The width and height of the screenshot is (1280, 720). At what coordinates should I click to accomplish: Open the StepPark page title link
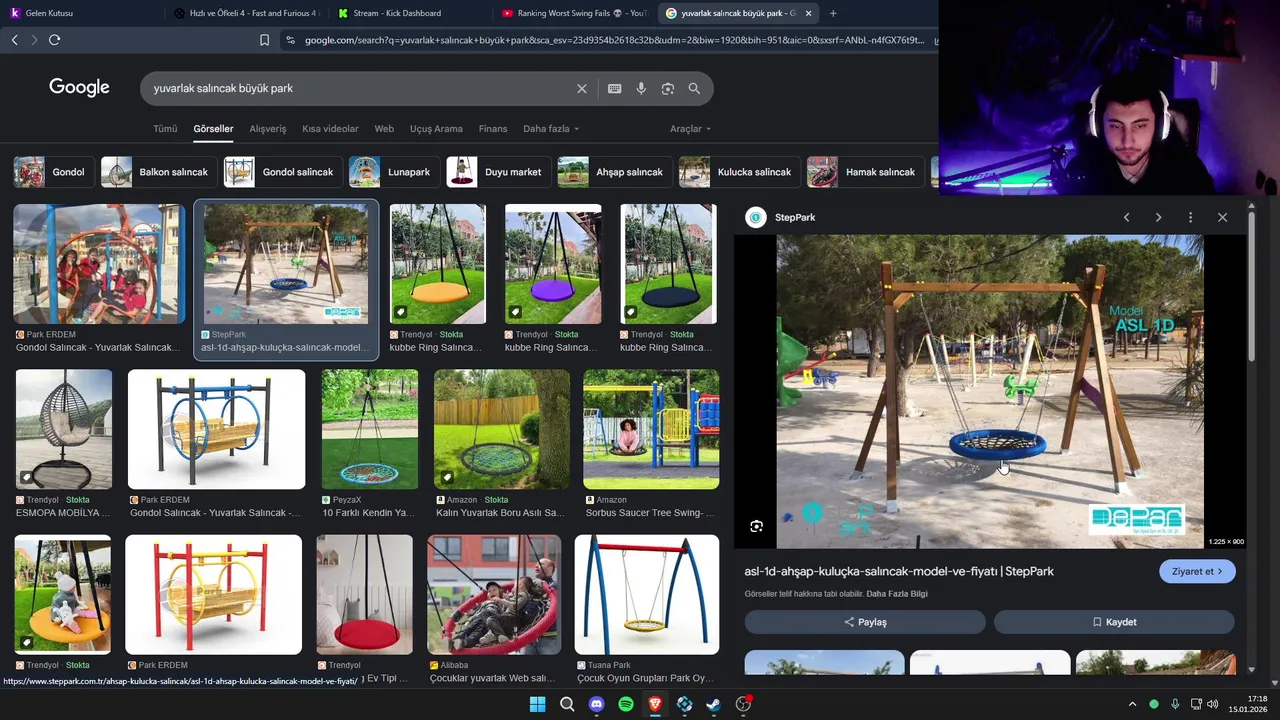pos(899,572)
